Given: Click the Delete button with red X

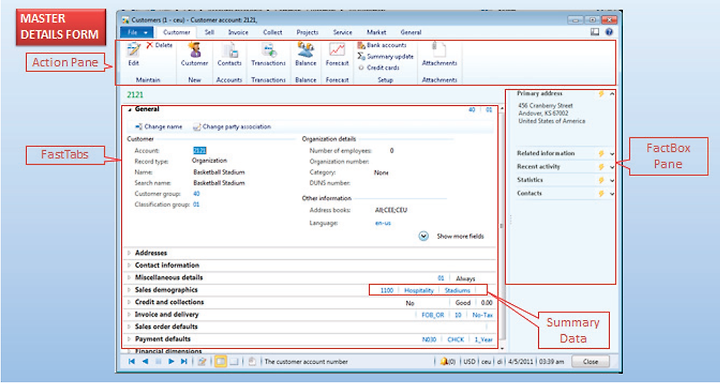Looking at the screenshot, I should [159, 45].
